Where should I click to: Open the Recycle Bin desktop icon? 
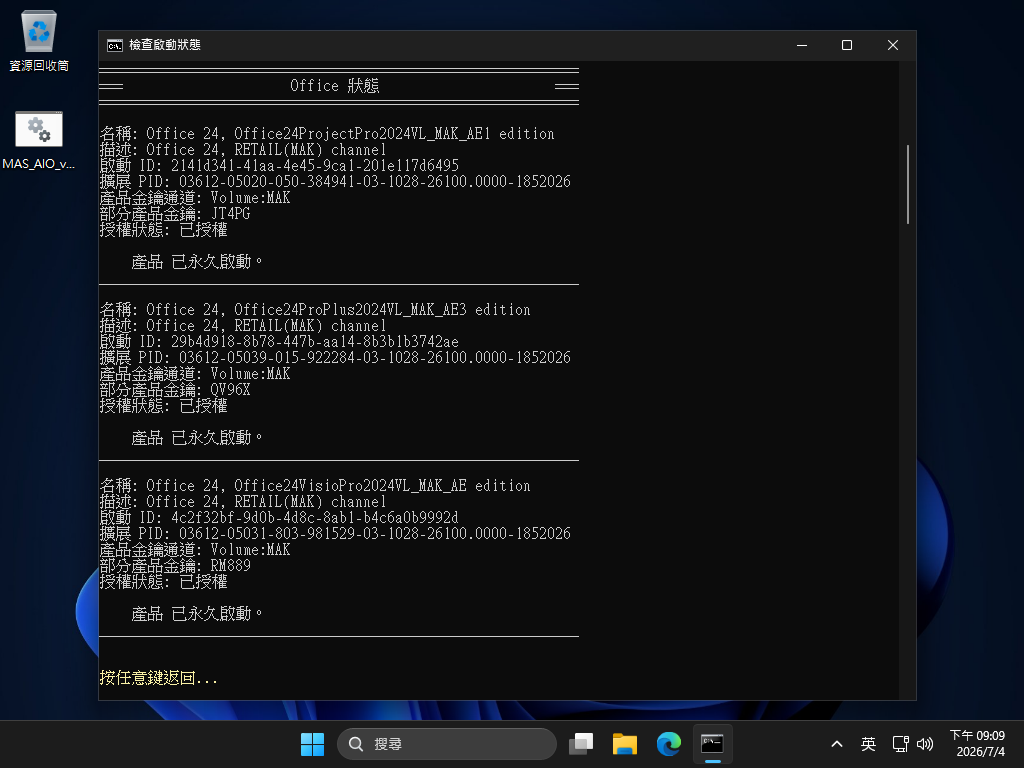pyautogui.click(x=39, y=41)
